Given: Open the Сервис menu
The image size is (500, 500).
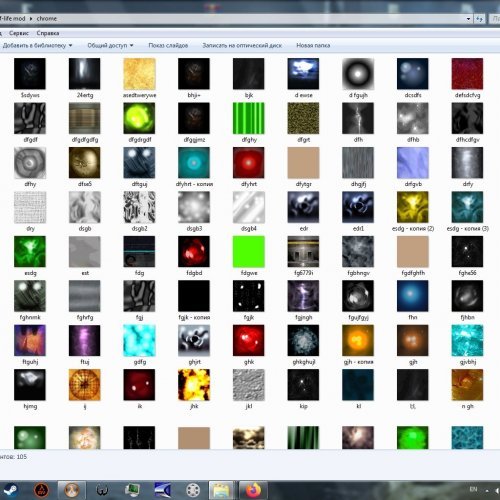Looking at the screenshot, I should point(19,33).
